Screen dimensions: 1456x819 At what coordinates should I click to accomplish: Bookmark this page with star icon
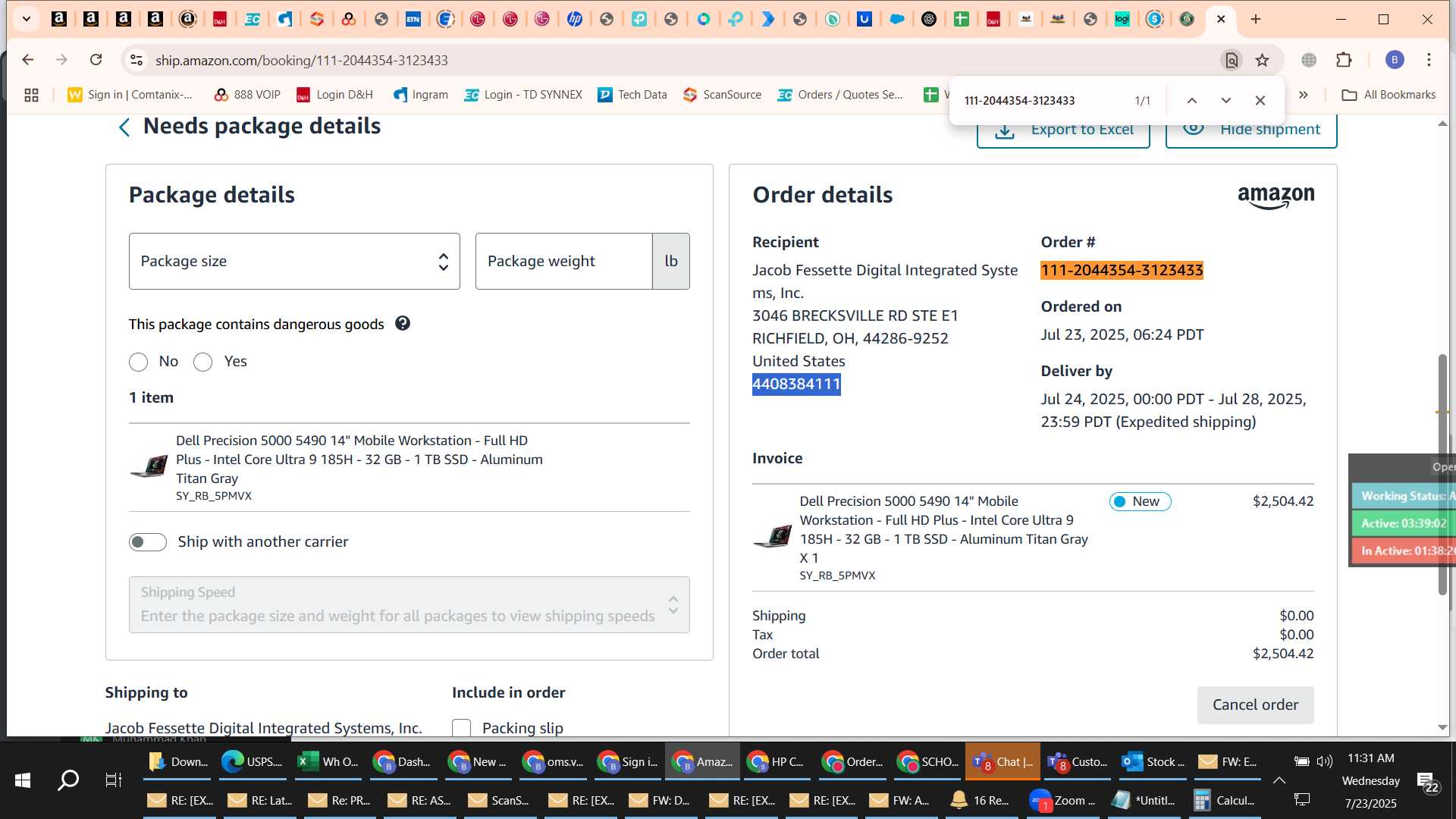pos(1262,60)
